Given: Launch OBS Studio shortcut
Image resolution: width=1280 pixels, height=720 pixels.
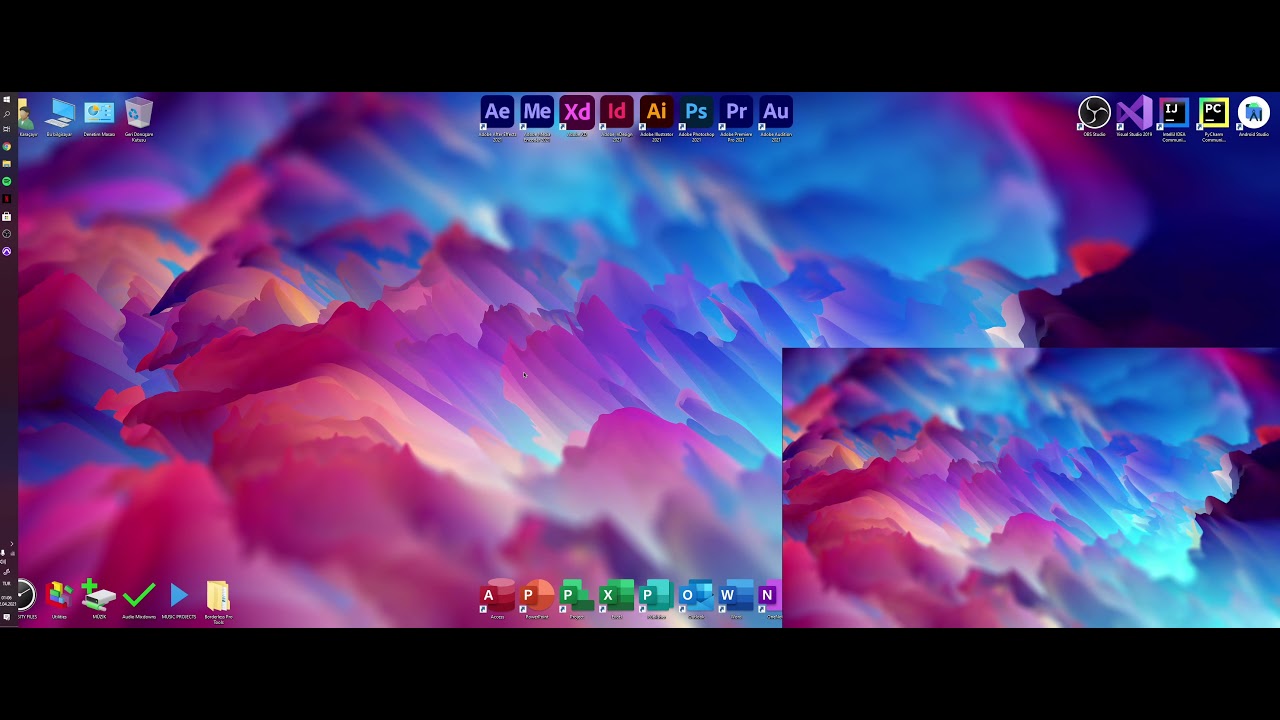Looking at the screenshot, I should [1094, 116].
